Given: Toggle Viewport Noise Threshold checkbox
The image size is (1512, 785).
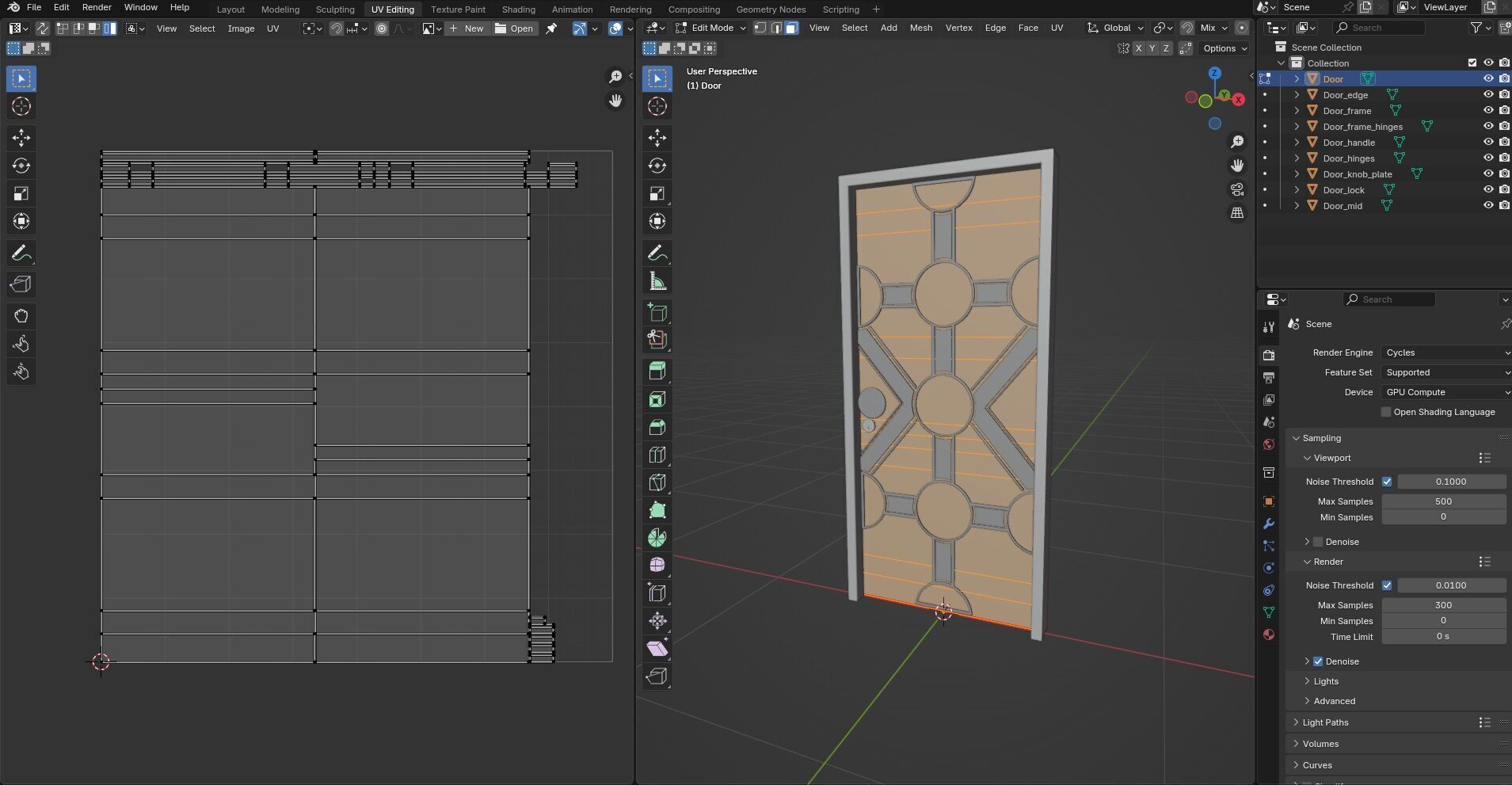Looking at the screenshot, I should 1387,482.
